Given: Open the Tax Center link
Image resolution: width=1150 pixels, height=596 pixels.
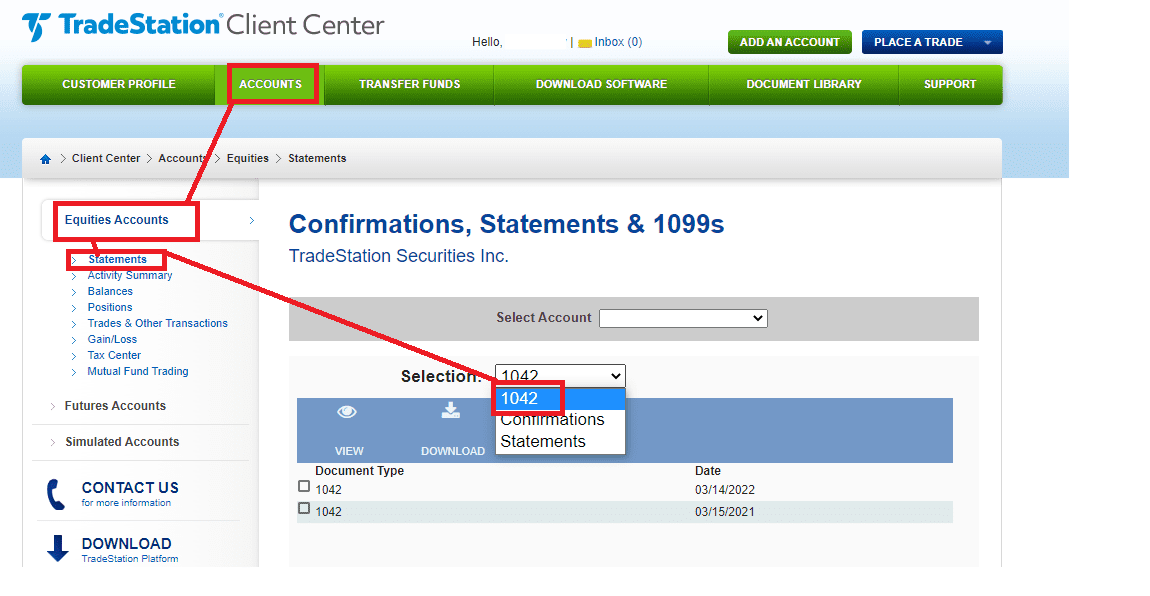Looking at the screenshot, I should pyautogui.click(x=114, y=355).
